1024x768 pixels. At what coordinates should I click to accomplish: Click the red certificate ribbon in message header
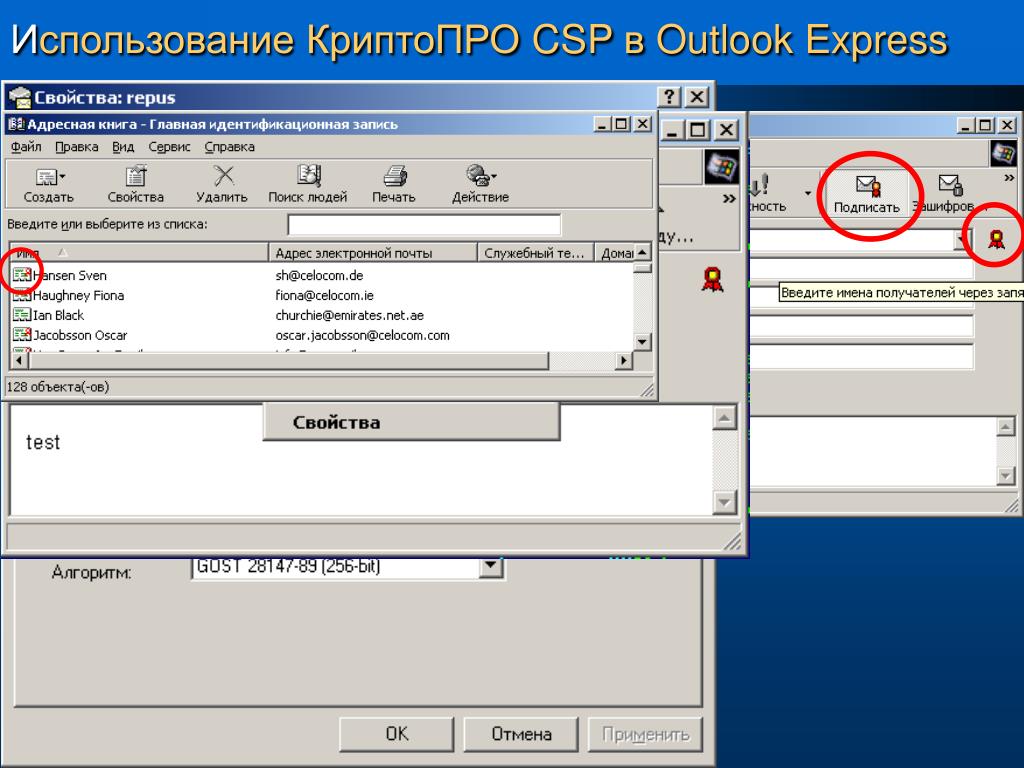(x=996, y=239)
